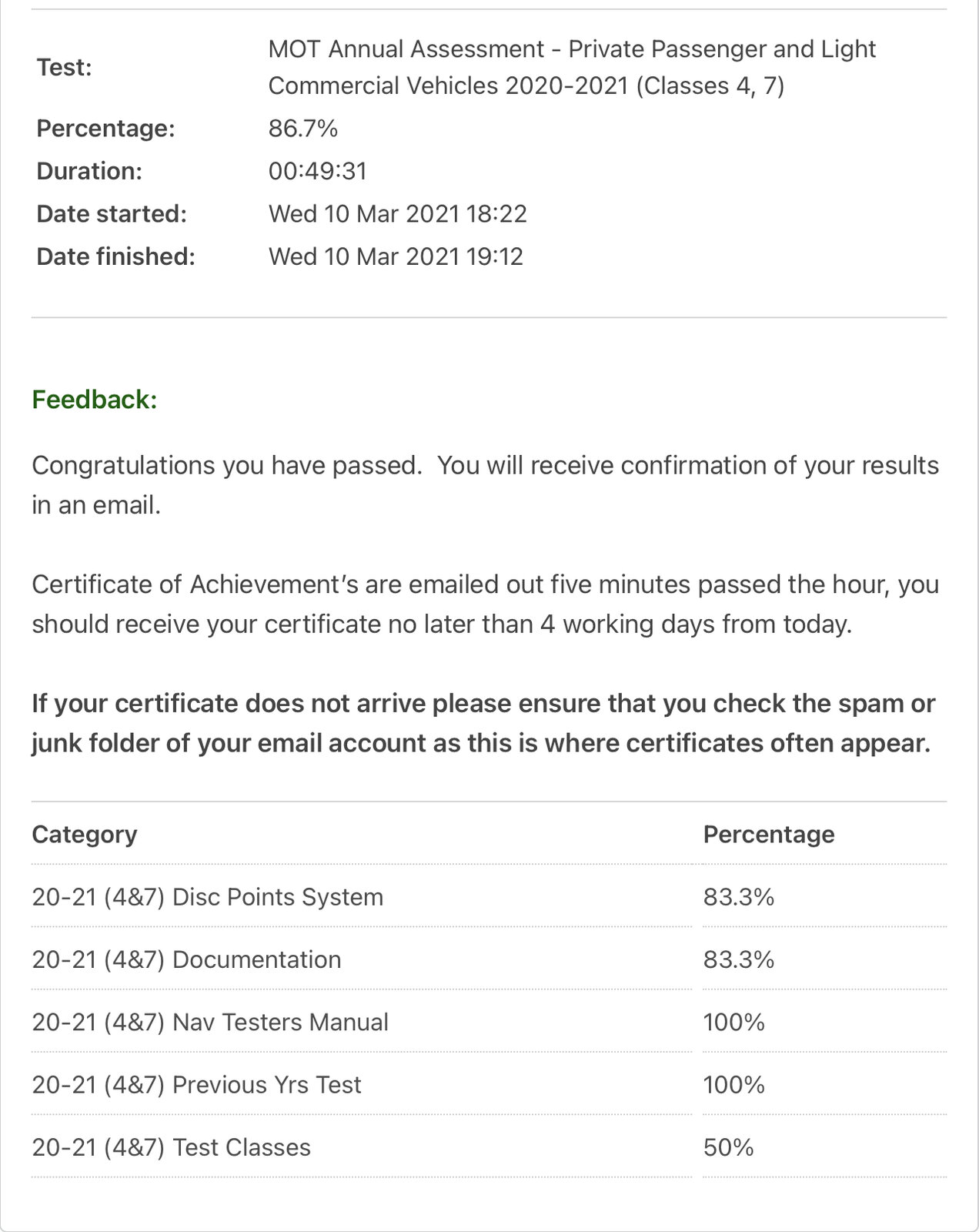Select the Nav Testers Manual row

pyautogui.click(x=210, y=1022)
